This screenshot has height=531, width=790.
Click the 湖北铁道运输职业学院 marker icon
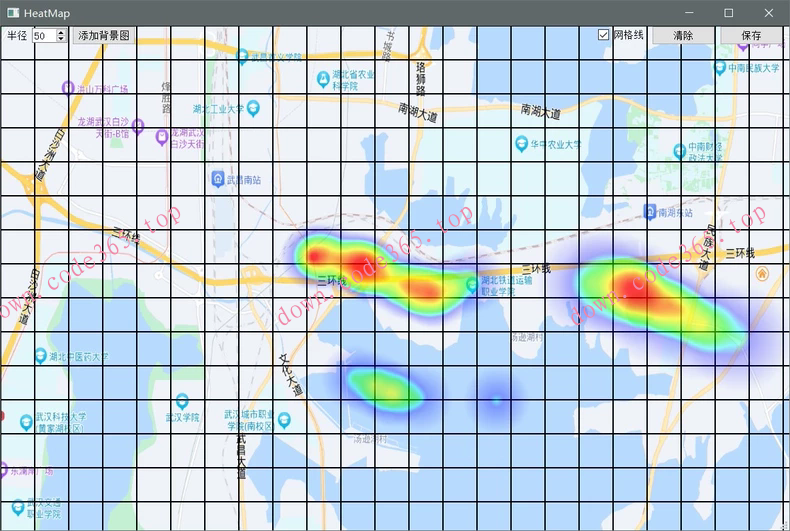[472, 285]
